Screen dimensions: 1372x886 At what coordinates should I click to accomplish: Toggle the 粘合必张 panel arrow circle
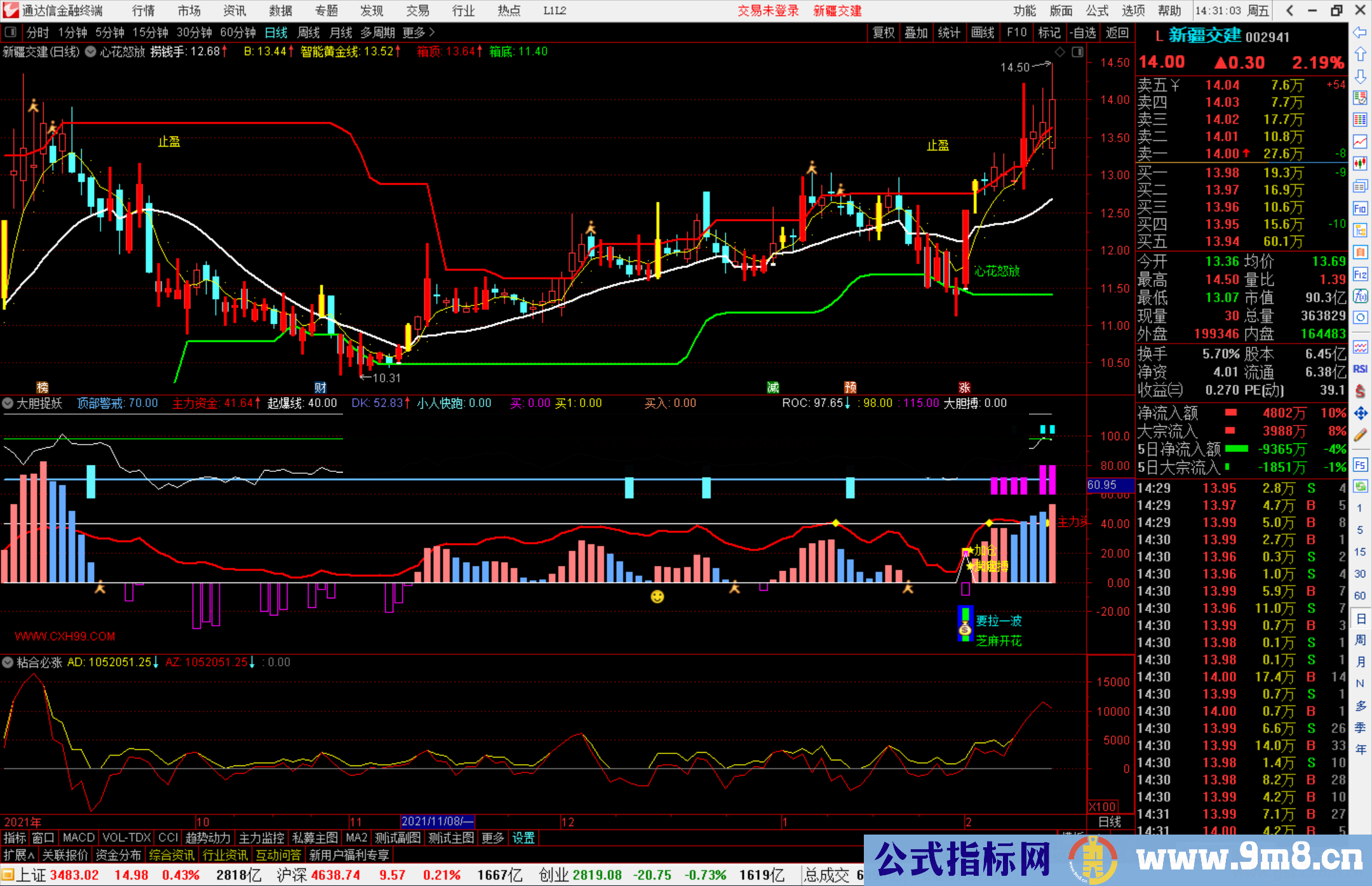(8, 662)
